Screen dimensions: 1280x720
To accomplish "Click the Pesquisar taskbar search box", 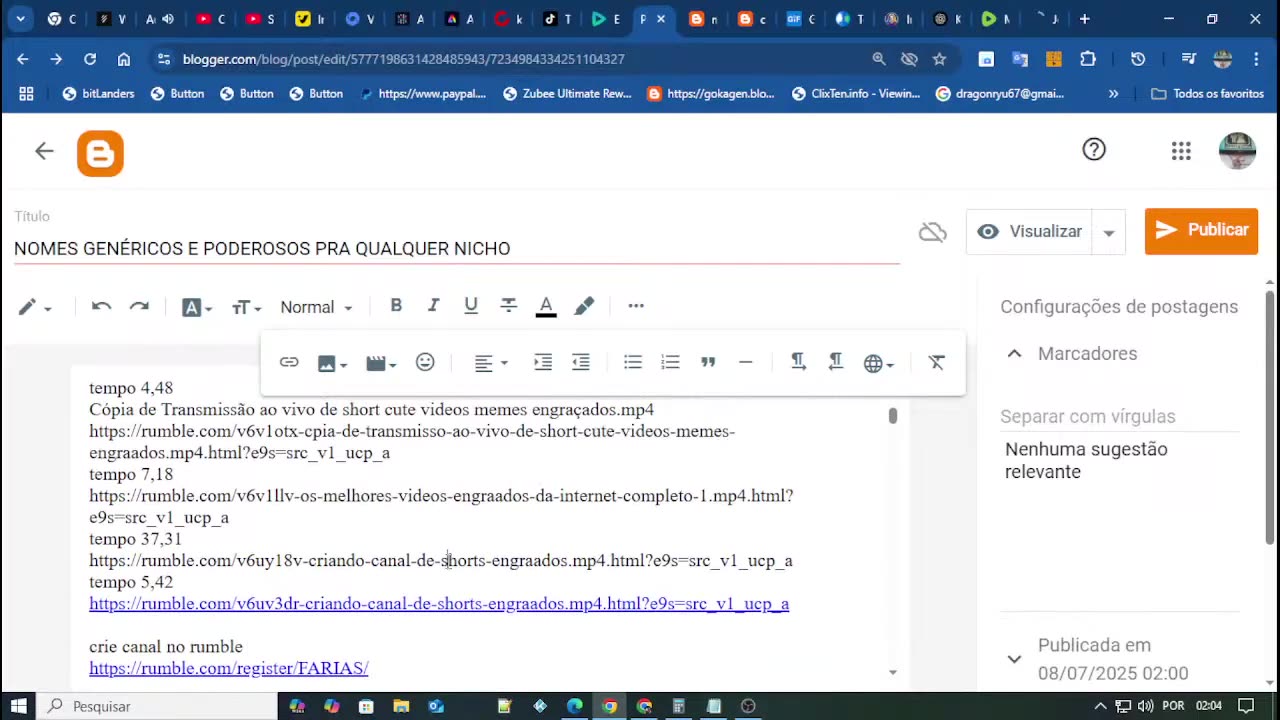I will (157, 706).
